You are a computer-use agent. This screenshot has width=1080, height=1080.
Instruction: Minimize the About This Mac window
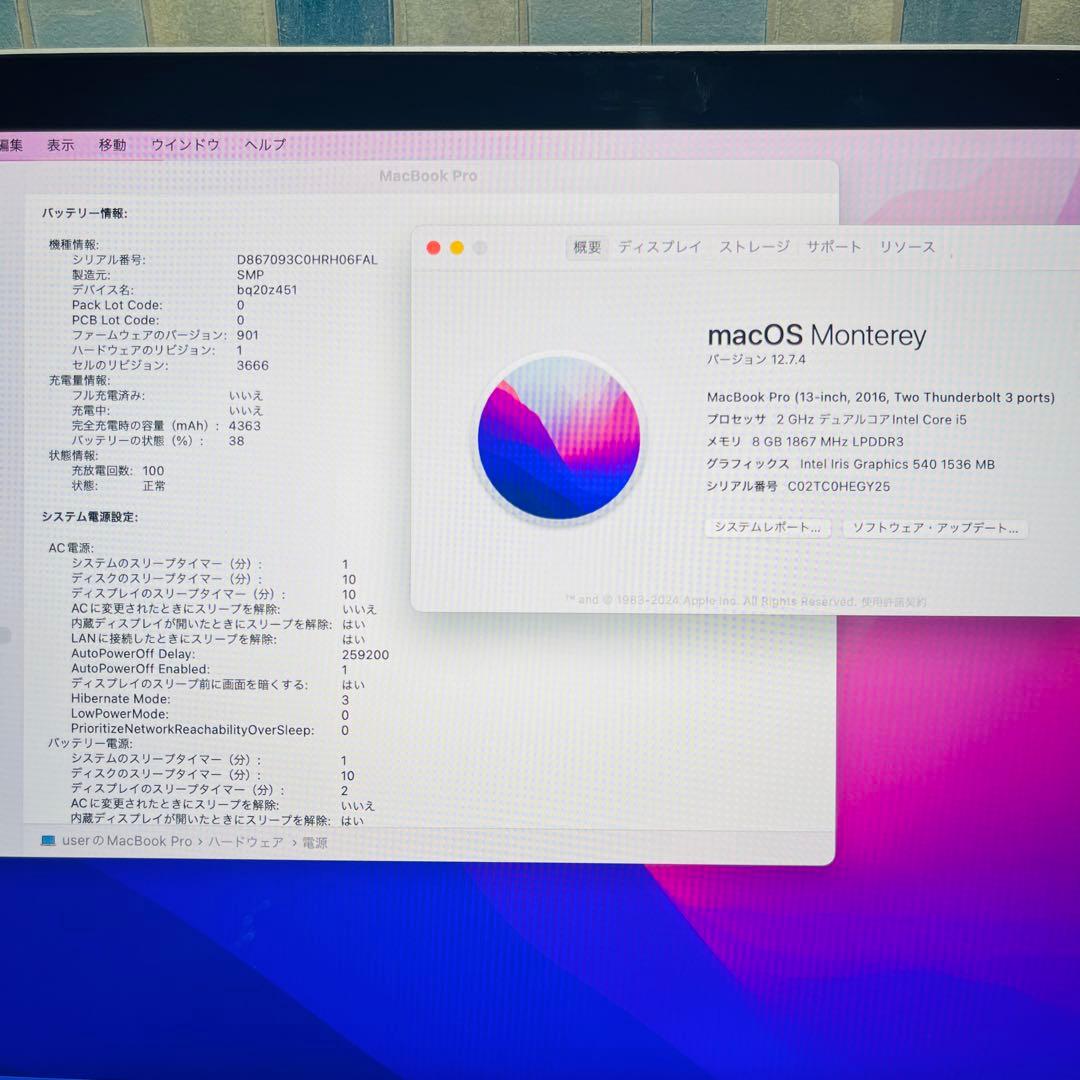point(457,247)
